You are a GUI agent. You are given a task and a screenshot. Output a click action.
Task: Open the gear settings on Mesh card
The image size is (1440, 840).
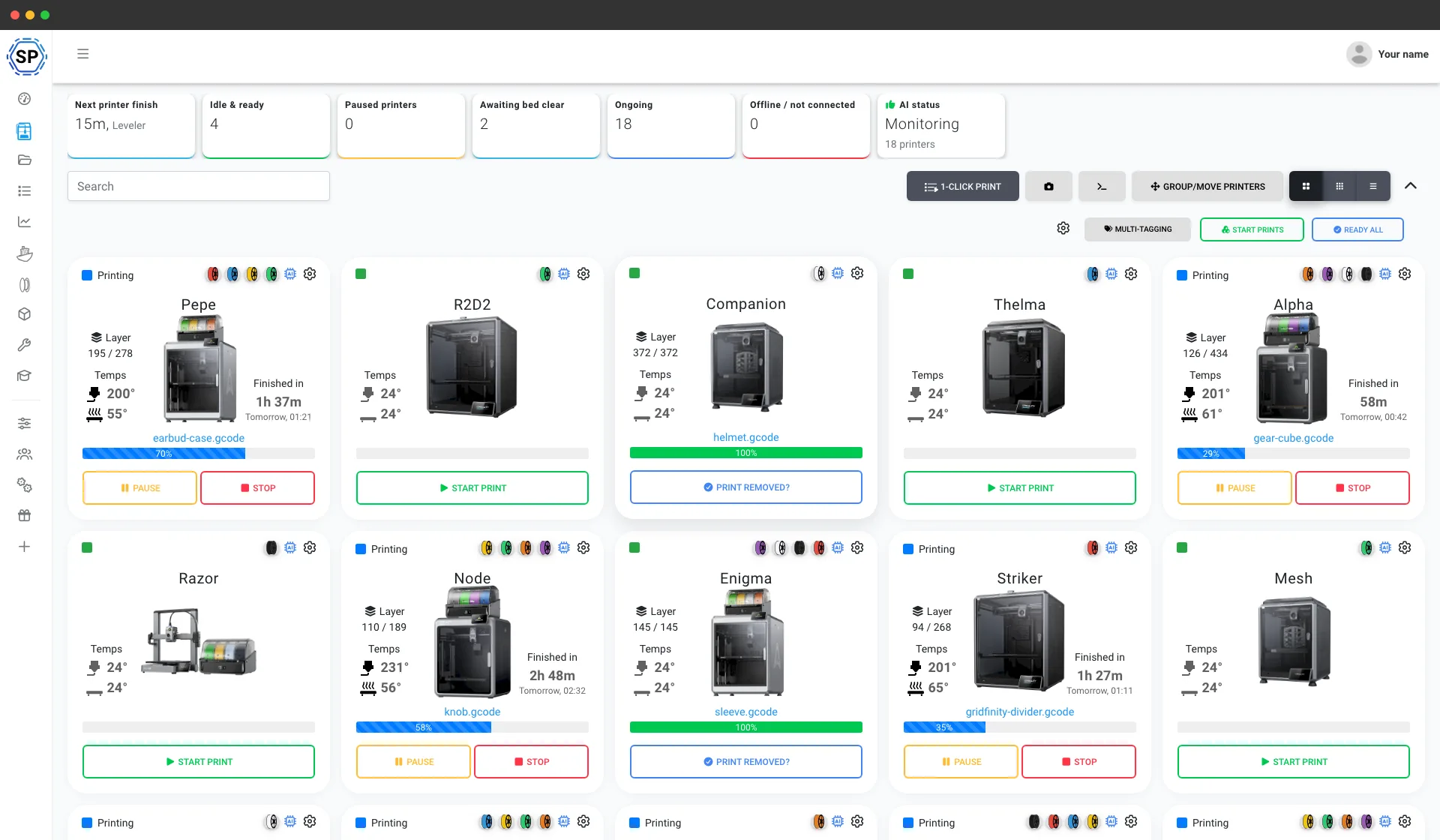(x=1405, y=548)
